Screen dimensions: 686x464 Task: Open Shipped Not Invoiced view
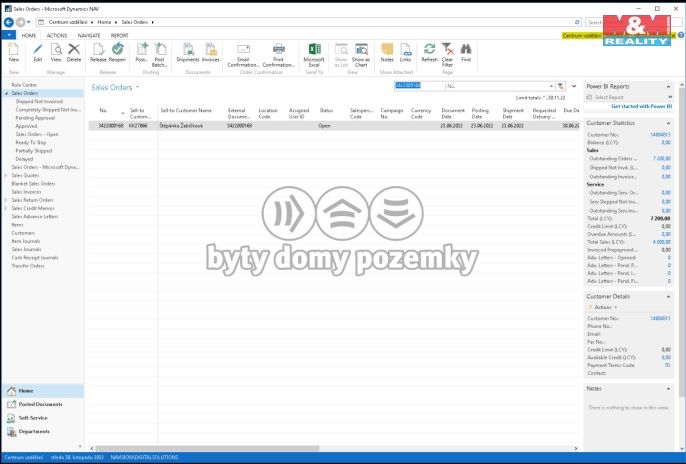click(x=39, y=101)
